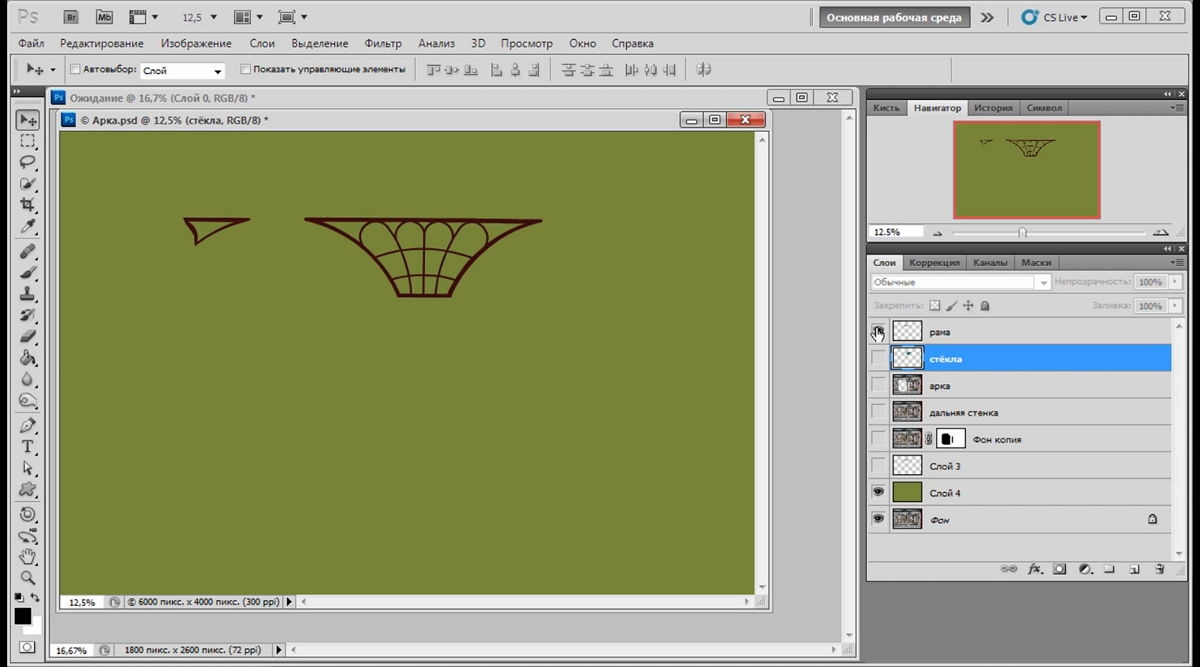This screenshot has height=667, width=1200.
Task: Select the Pen tool
Action: point(28,425)
